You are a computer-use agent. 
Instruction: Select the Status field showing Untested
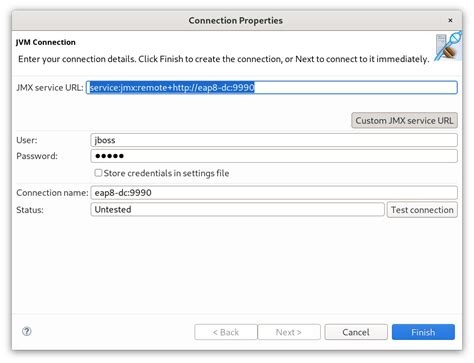237,209
